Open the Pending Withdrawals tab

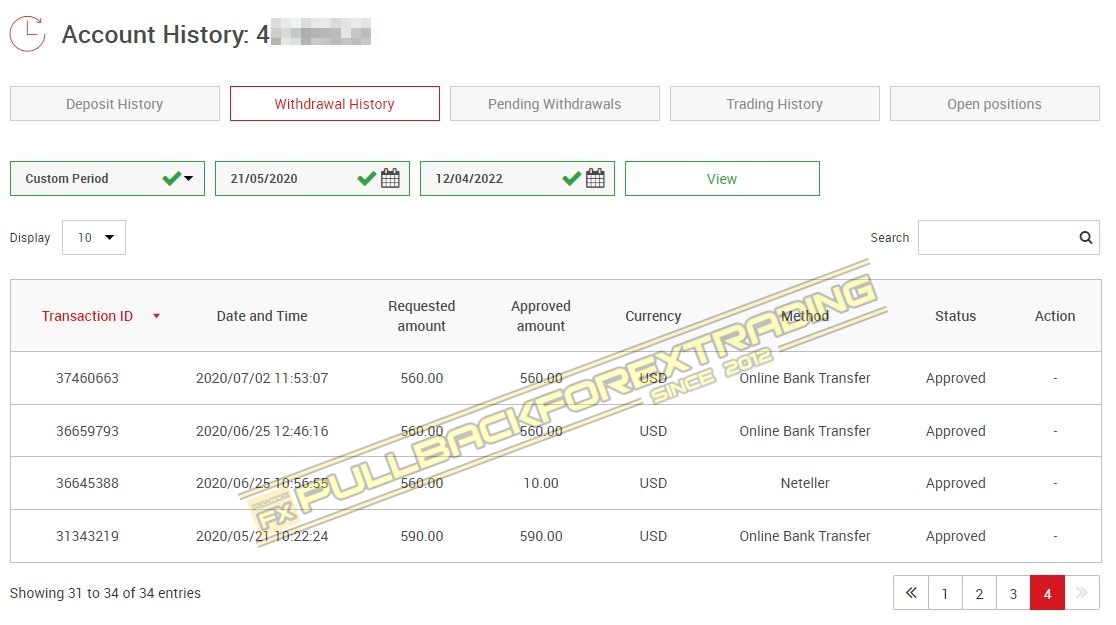click(554, 104)
